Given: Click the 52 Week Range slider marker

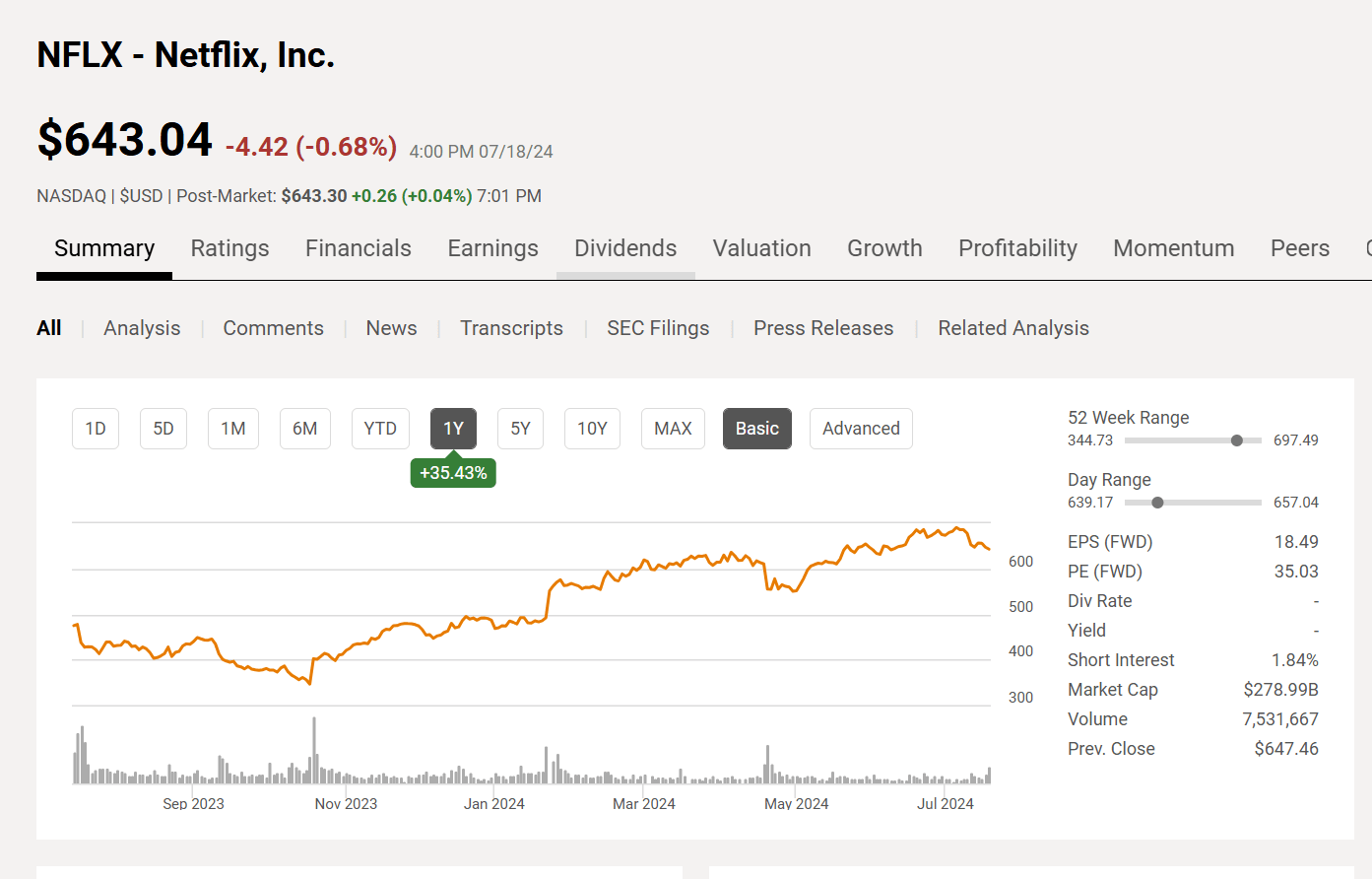Looking at the screenshot, I should 1237,440.
